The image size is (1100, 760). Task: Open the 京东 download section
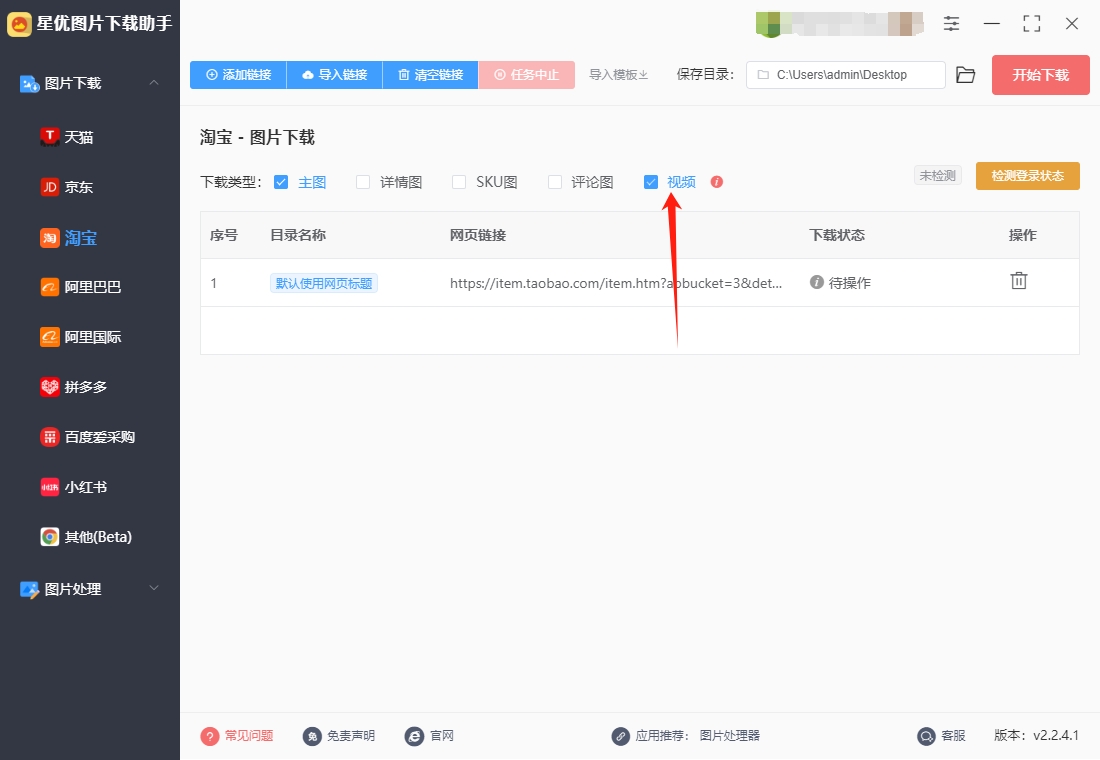[x=67, y=187]
